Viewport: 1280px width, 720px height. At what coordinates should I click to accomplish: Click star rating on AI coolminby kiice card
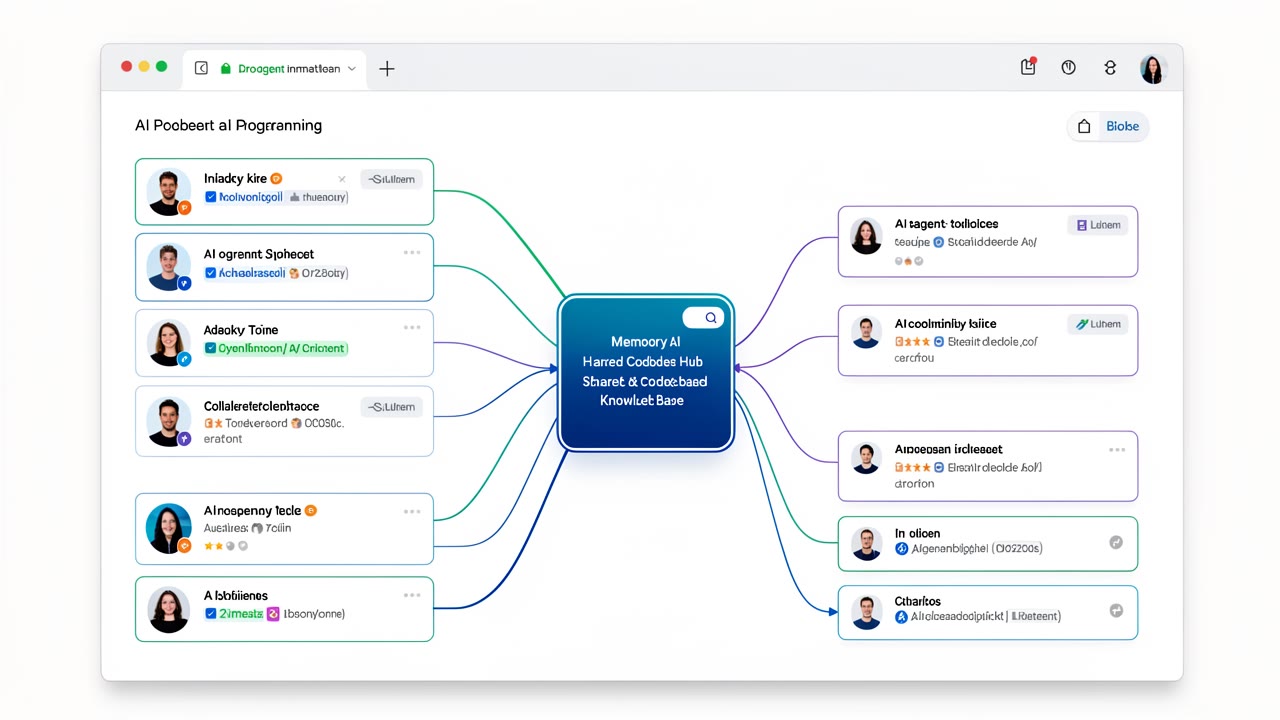(x=912, y=341)
